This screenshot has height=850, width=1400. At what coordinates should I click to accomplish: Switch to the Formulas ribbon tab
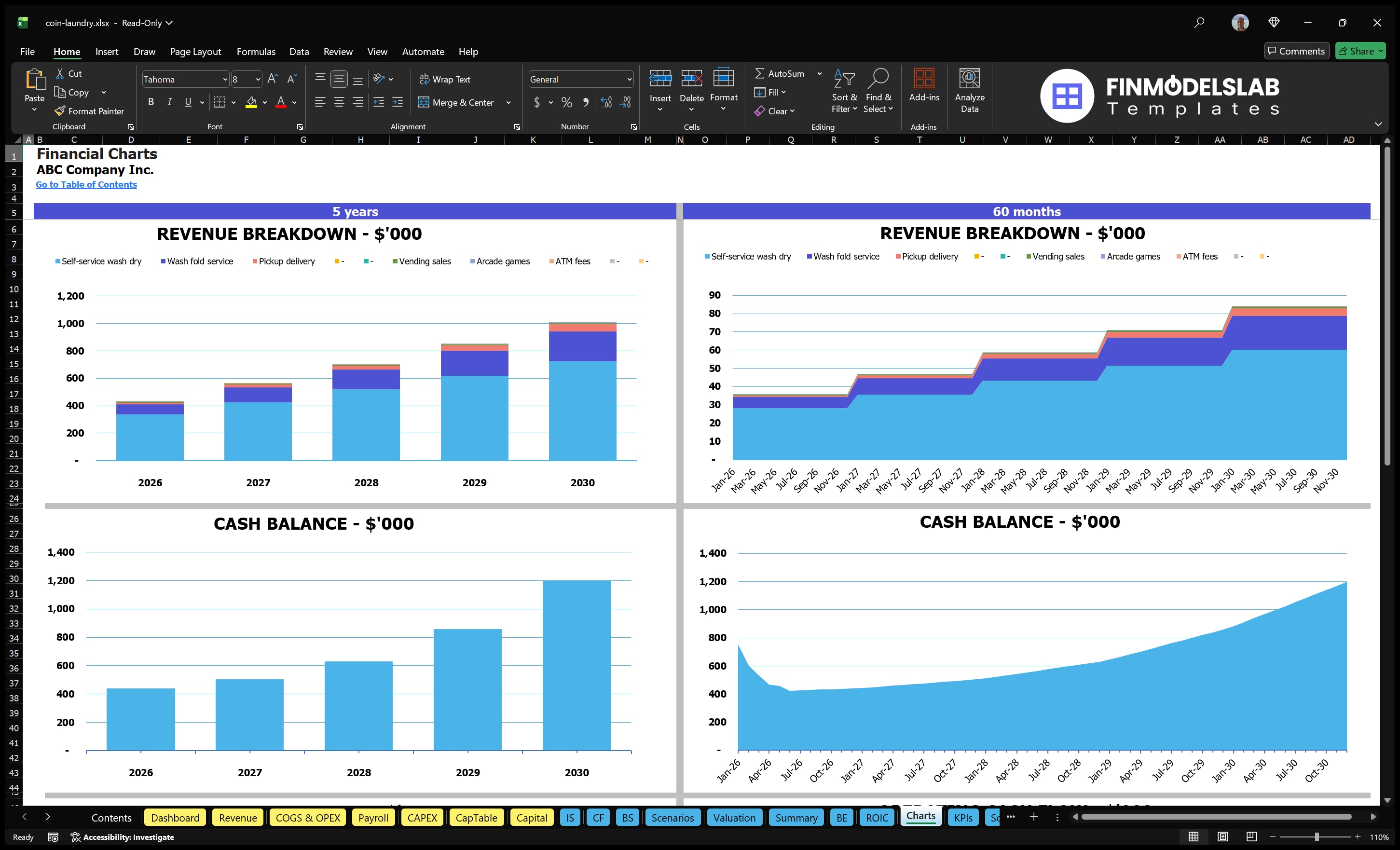[x=256, y=51]
